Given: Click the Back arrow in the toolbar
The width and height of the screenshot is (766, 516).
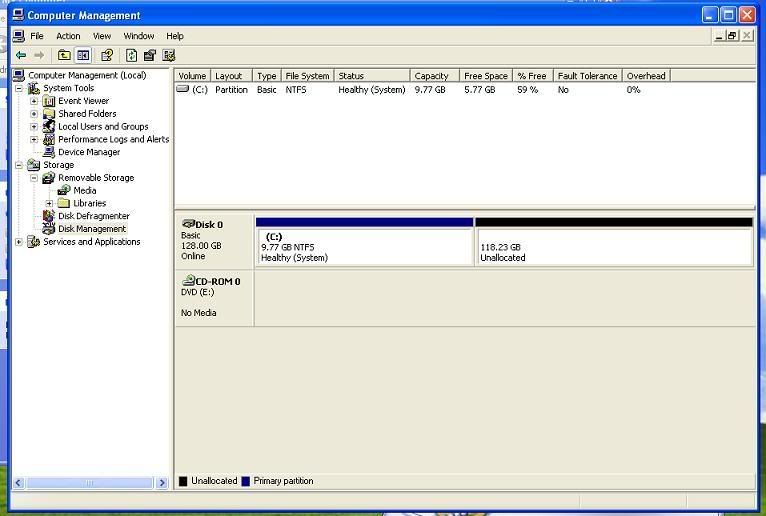Looking at the screenshot, I should (20, 56).
